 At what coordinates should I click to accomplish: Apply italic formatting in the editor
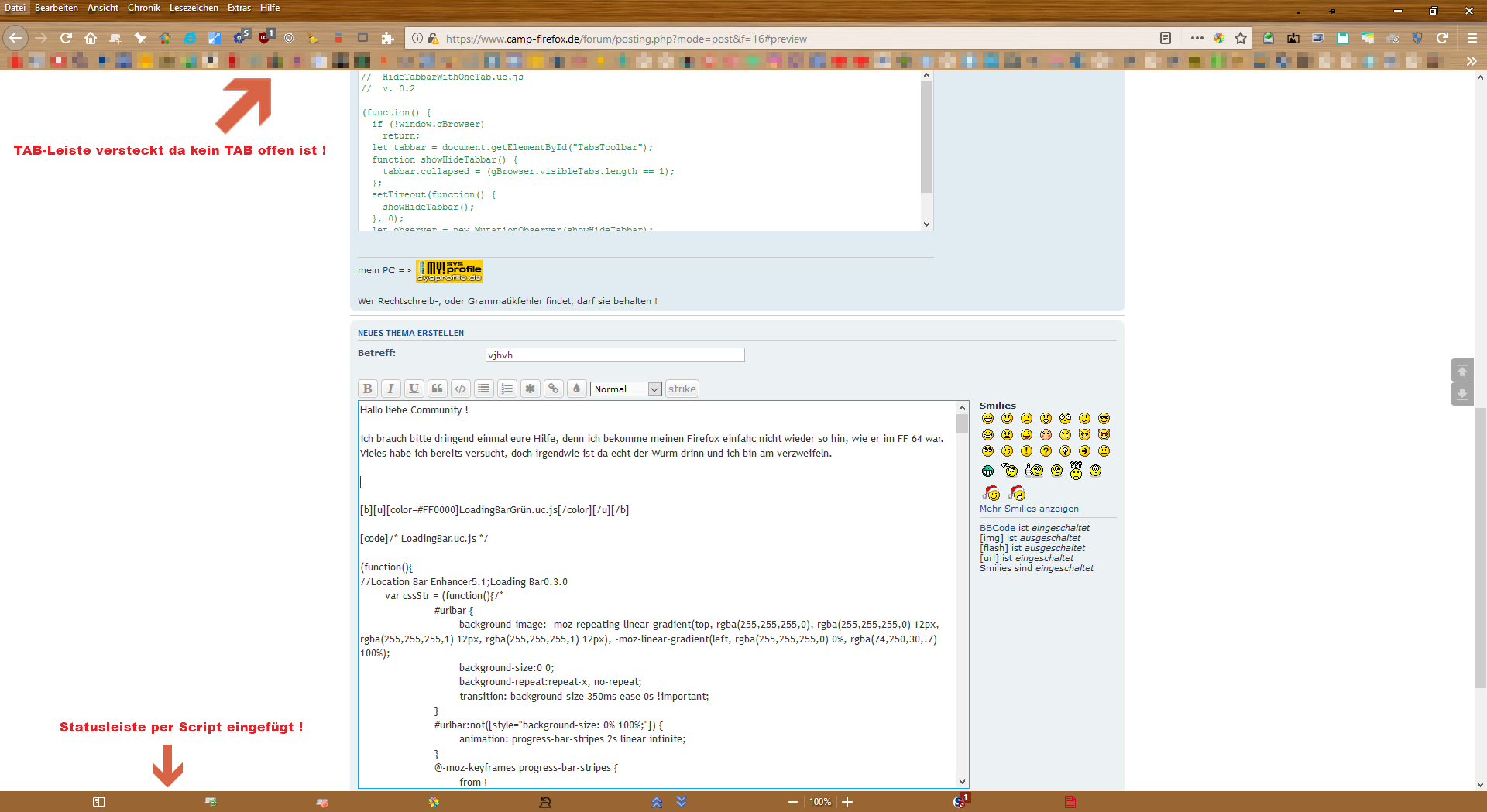390,389
